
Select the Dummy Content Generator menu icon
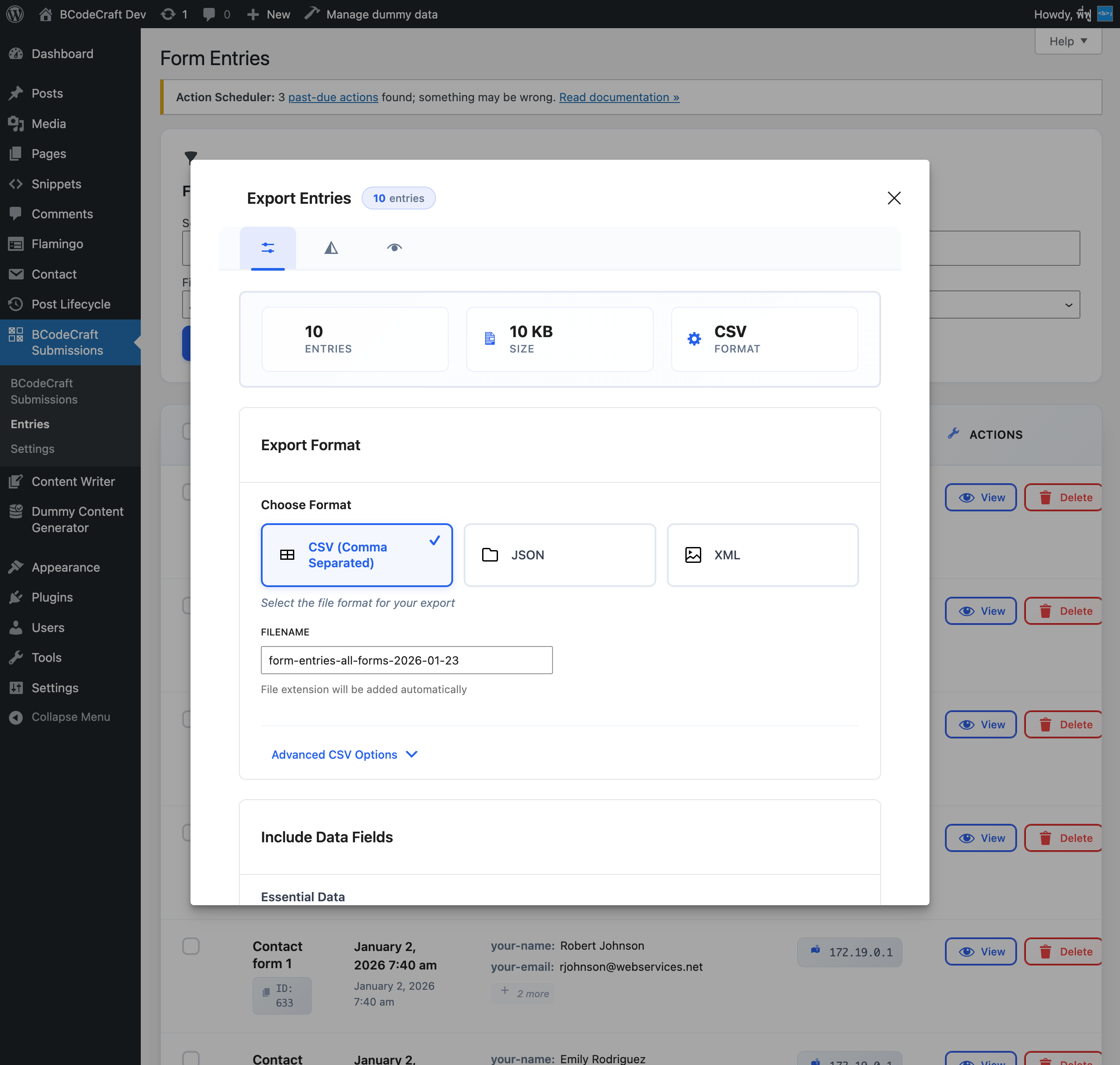[x=16, y=511]
